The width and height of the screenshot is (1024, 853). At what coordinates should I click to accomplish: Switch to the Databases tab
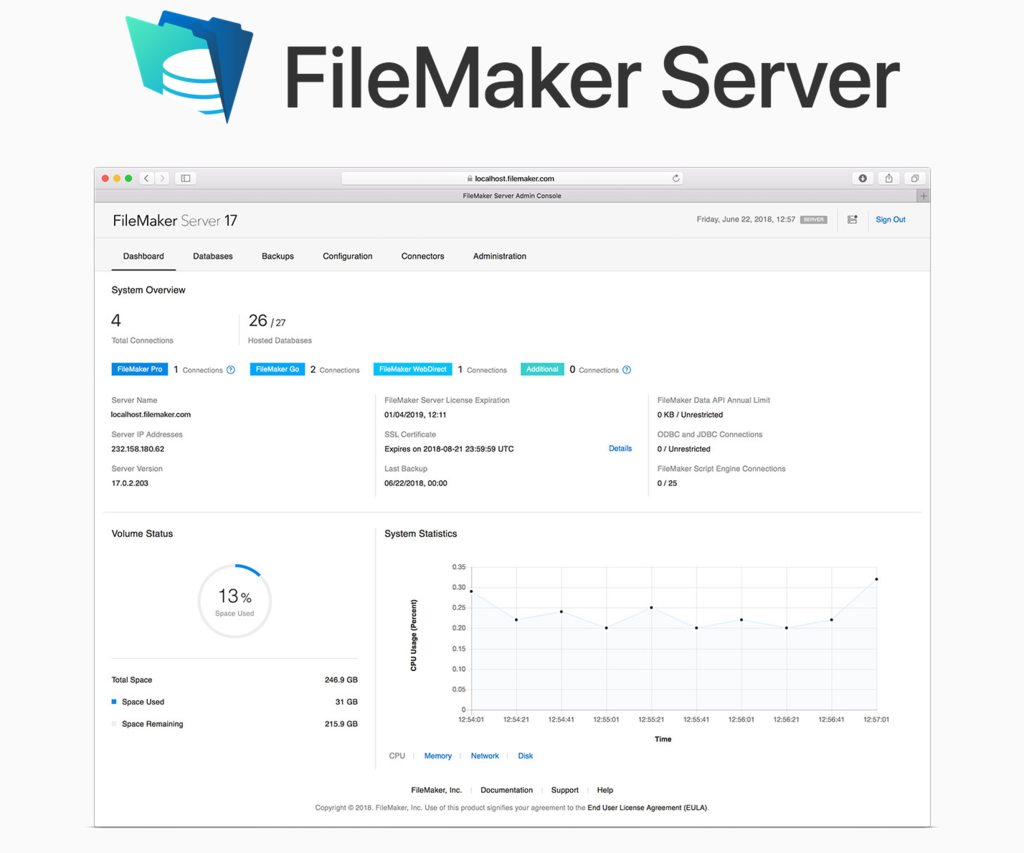point(213,256)
